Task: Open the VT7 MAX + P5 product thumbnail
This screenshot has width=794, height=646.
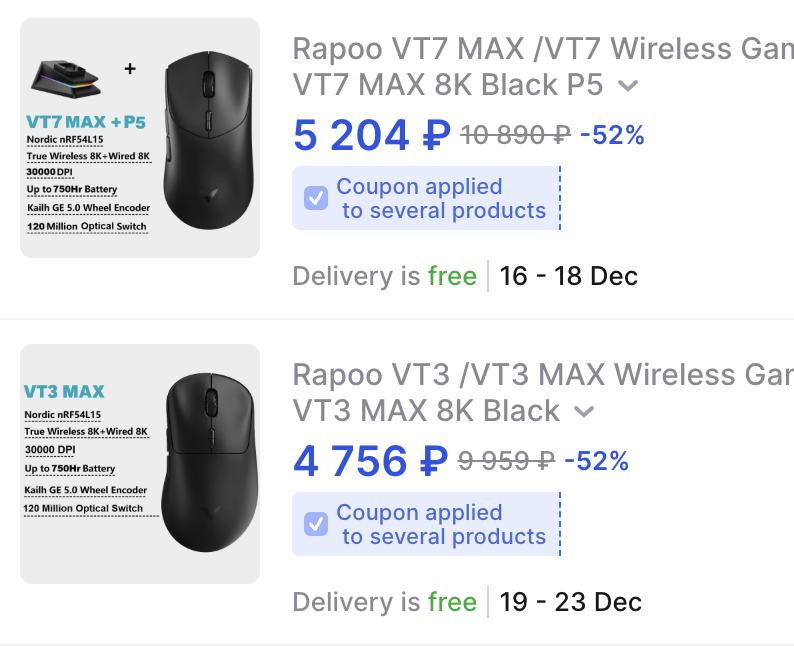Action: 140,138
